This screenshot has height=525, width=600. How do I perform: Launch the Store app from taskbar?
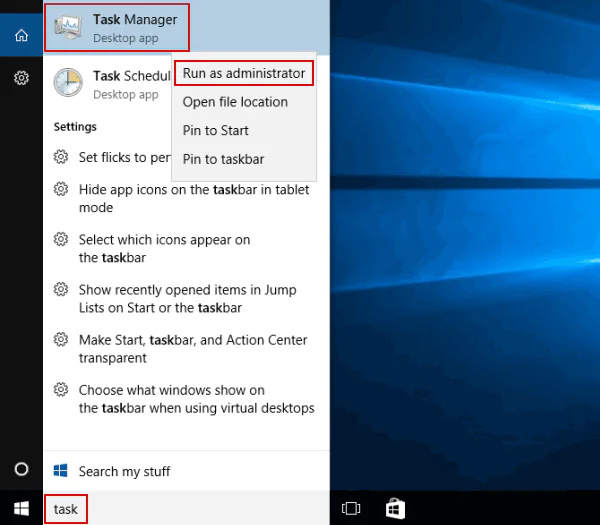pos(396,508)
